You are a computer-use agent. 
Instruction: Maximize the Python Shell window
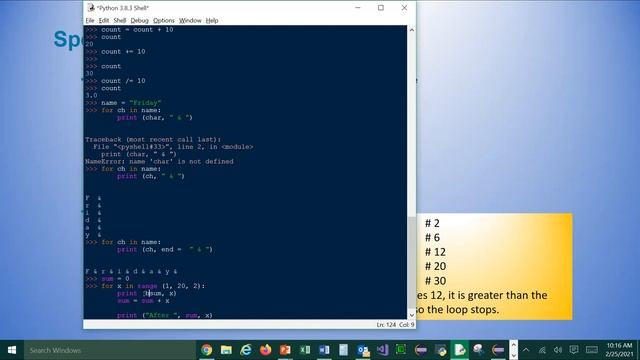381,8
